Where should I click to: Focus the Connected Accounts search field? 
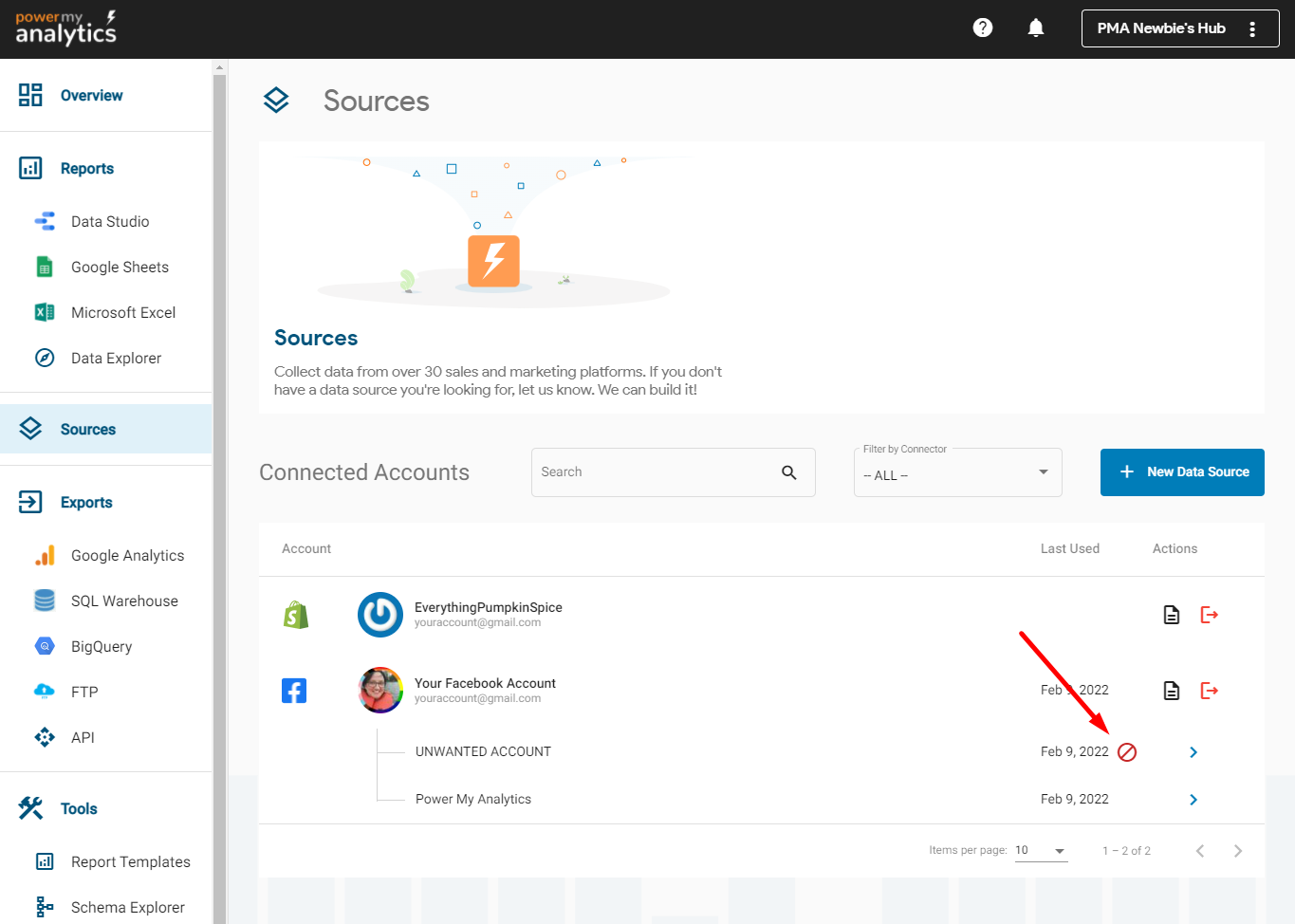click(655, 472)
